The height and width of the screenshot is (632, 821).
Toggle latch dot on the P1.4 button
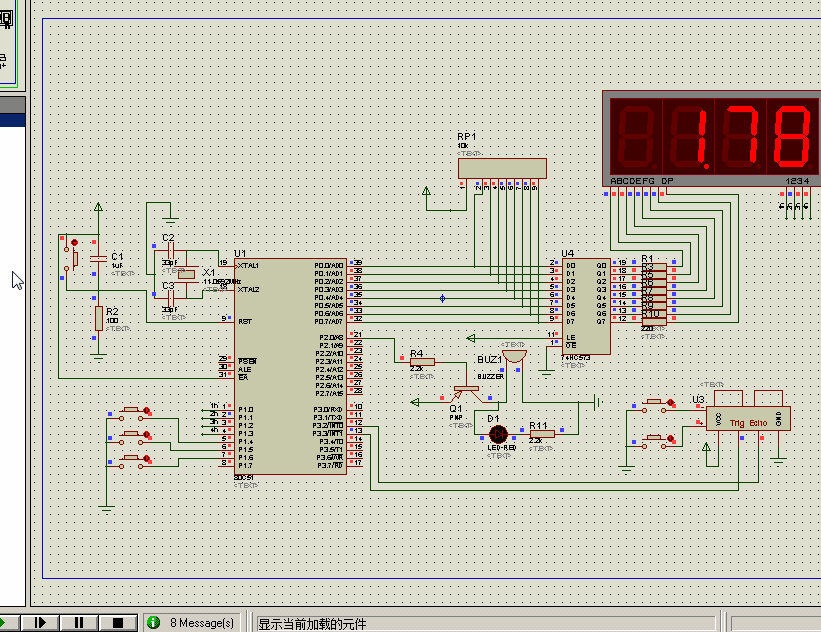(147, 411)
